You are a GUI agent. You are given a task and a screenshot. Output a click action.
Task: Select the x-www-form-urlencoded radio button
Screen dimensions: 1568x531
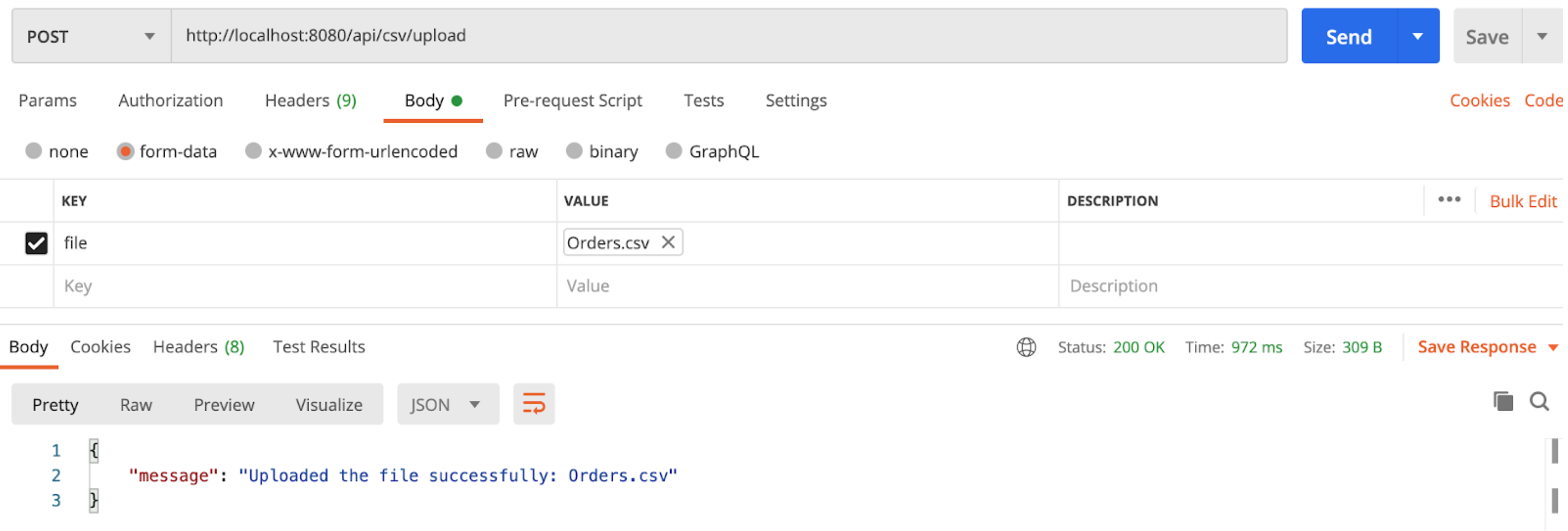coord(254,151)
